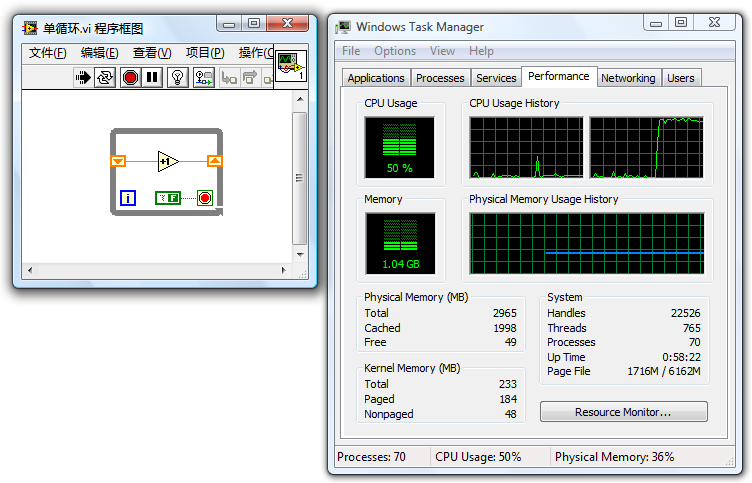Click the Resource Monitor button
Image resolution: width=752 pixels, height=483 pixels.
[x=623, y=412]
